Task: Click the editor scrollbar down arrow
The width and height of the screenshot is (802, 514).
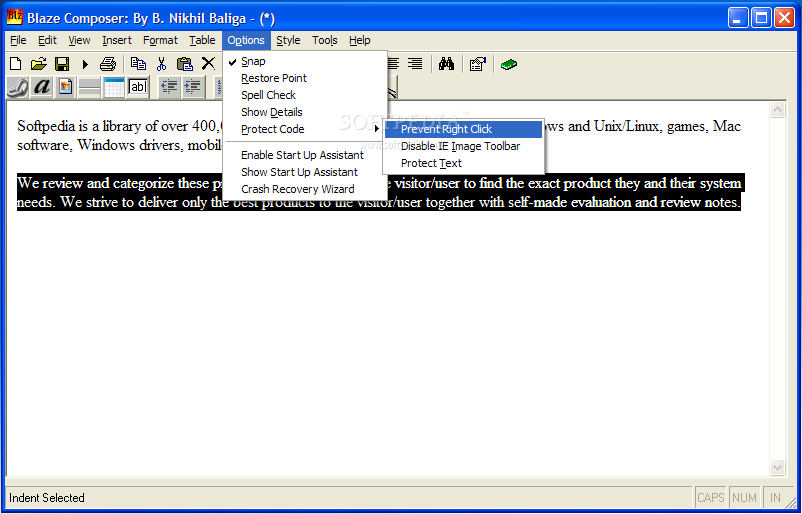Action: [777, 467]
